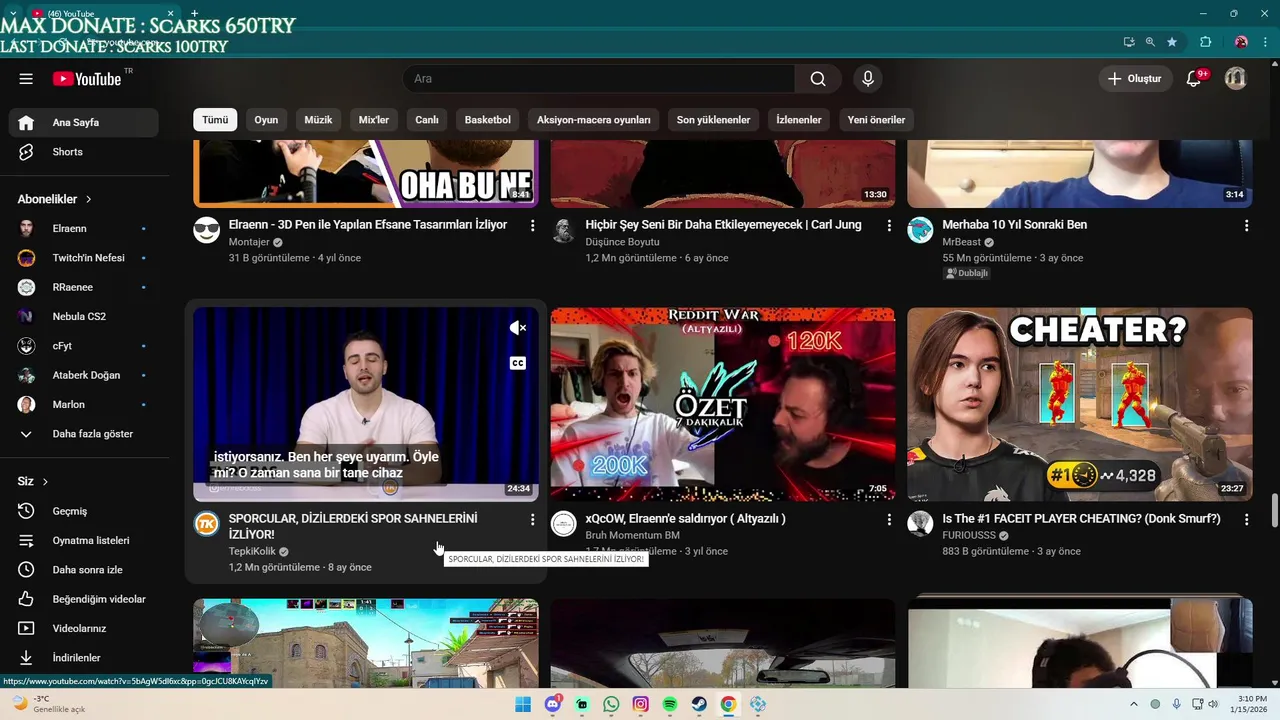Open more options for Carl Jung video
This screenshot has width=1280, height=720.
[889, 226]
